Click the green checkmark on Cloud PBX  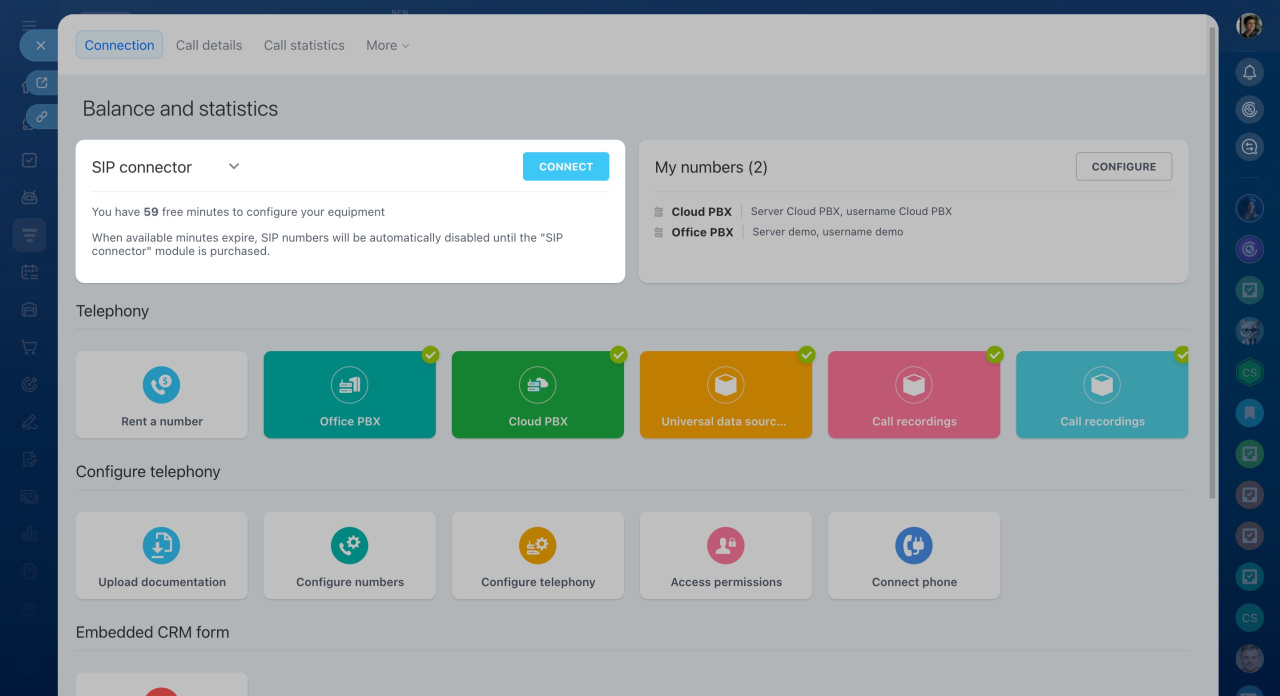[x=618, y=354]
